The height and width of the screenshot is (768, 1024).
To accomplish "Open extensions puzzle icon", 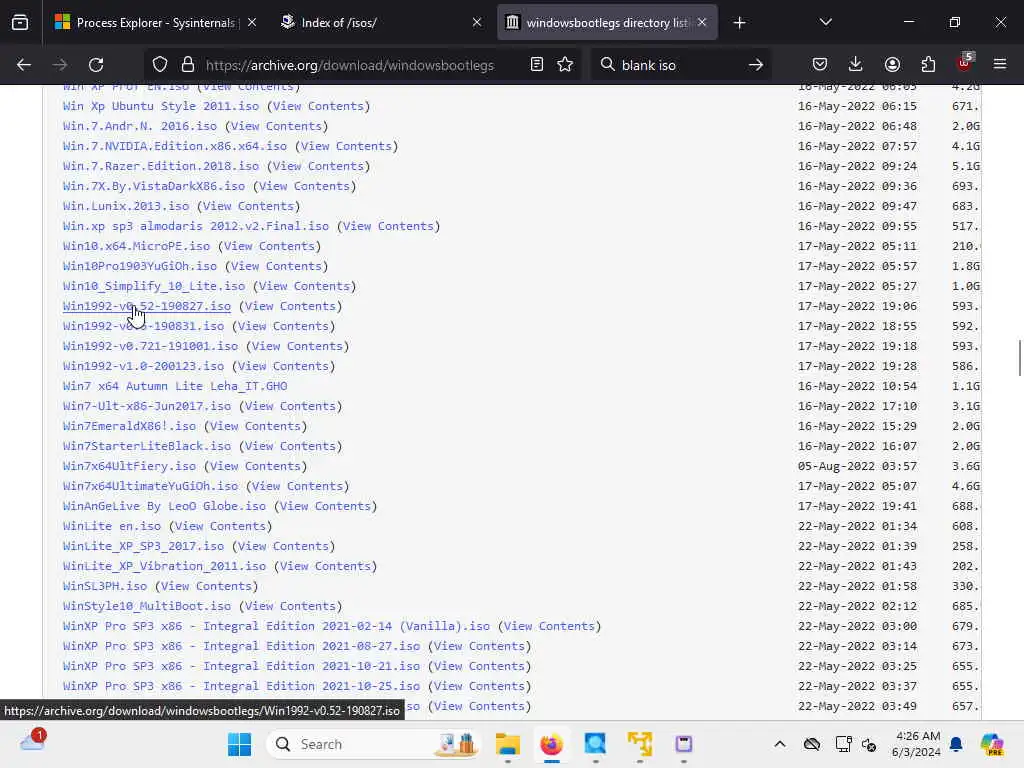I will (928, 65).
